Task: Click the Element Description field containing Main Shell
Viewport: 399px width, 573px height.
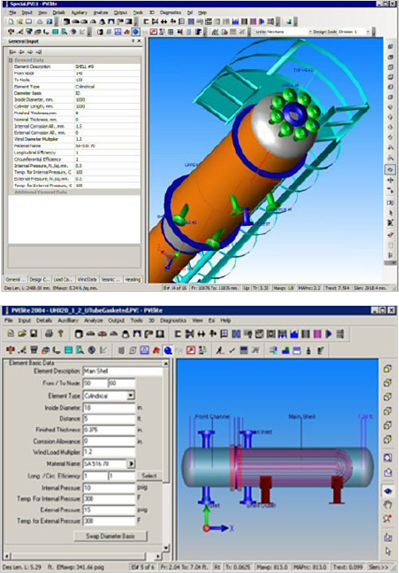Action: (x=122, y=371)
